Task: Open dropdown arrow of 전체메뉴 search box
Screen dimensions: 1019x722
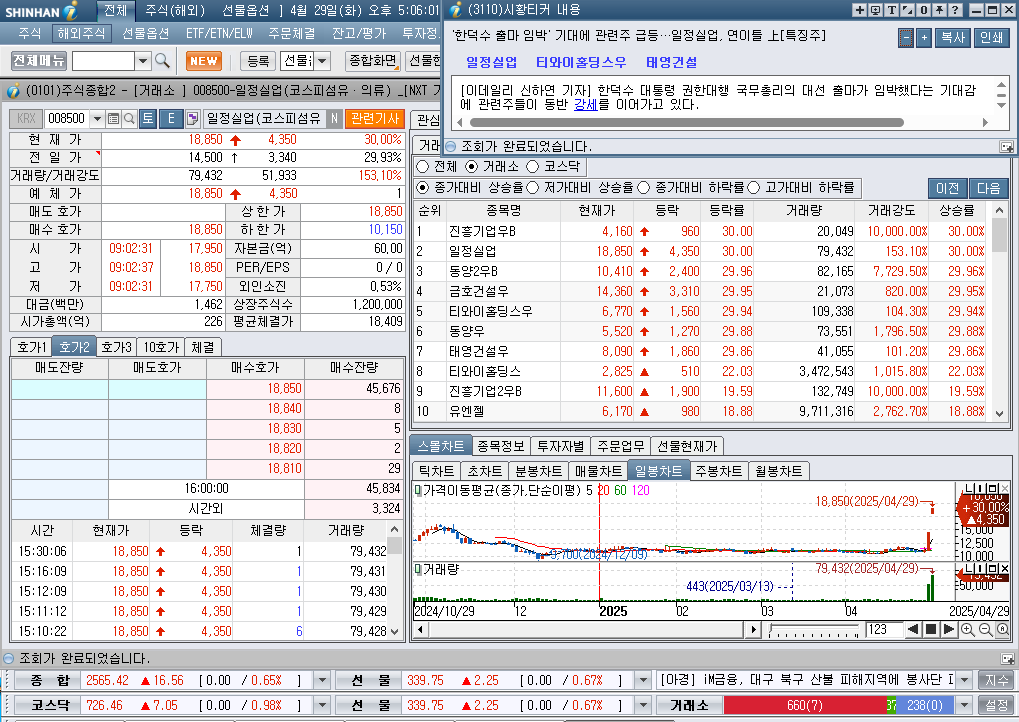Action: [x=143, y=61]
